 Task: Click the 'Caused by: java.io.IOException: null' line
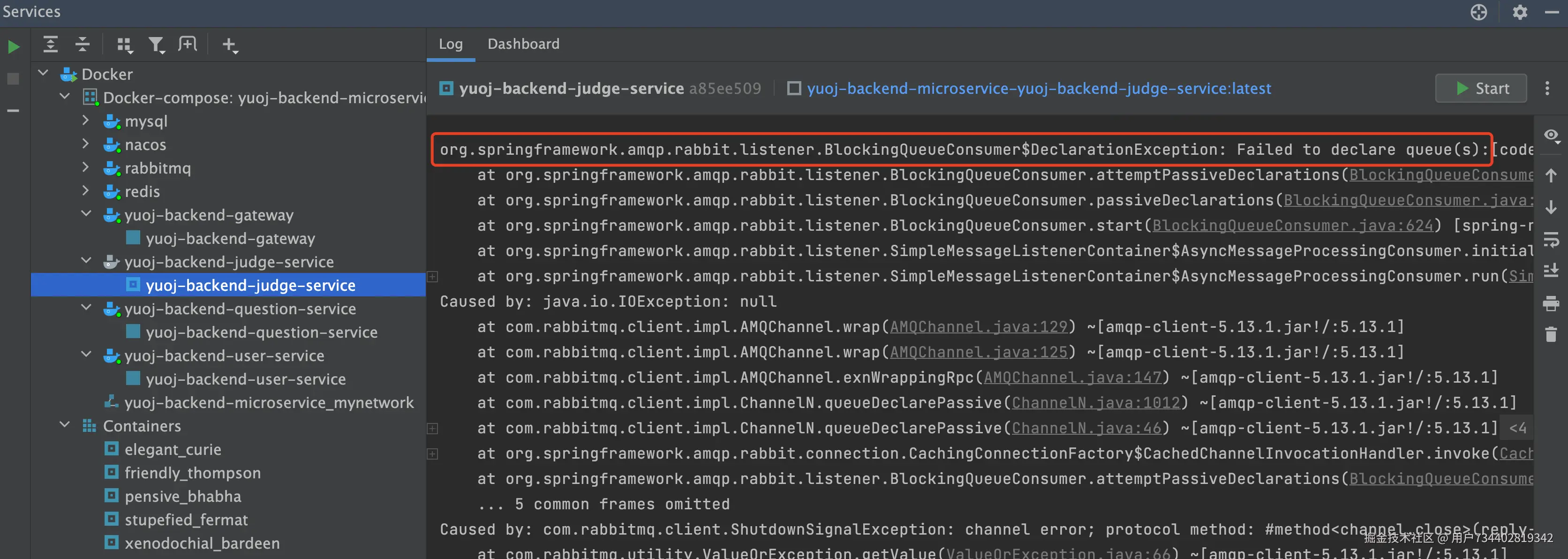[608, 302]
